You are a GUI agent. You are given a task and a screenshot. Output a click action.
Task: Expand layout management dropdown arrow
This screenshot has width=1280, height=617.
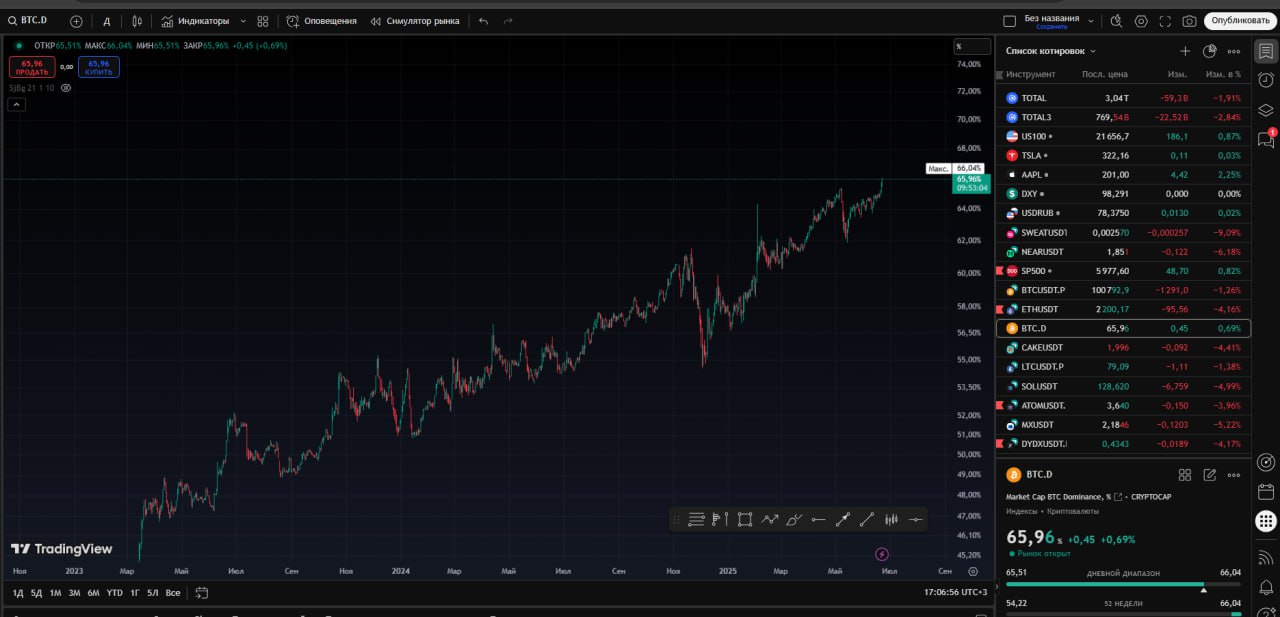coord(1091,20)
